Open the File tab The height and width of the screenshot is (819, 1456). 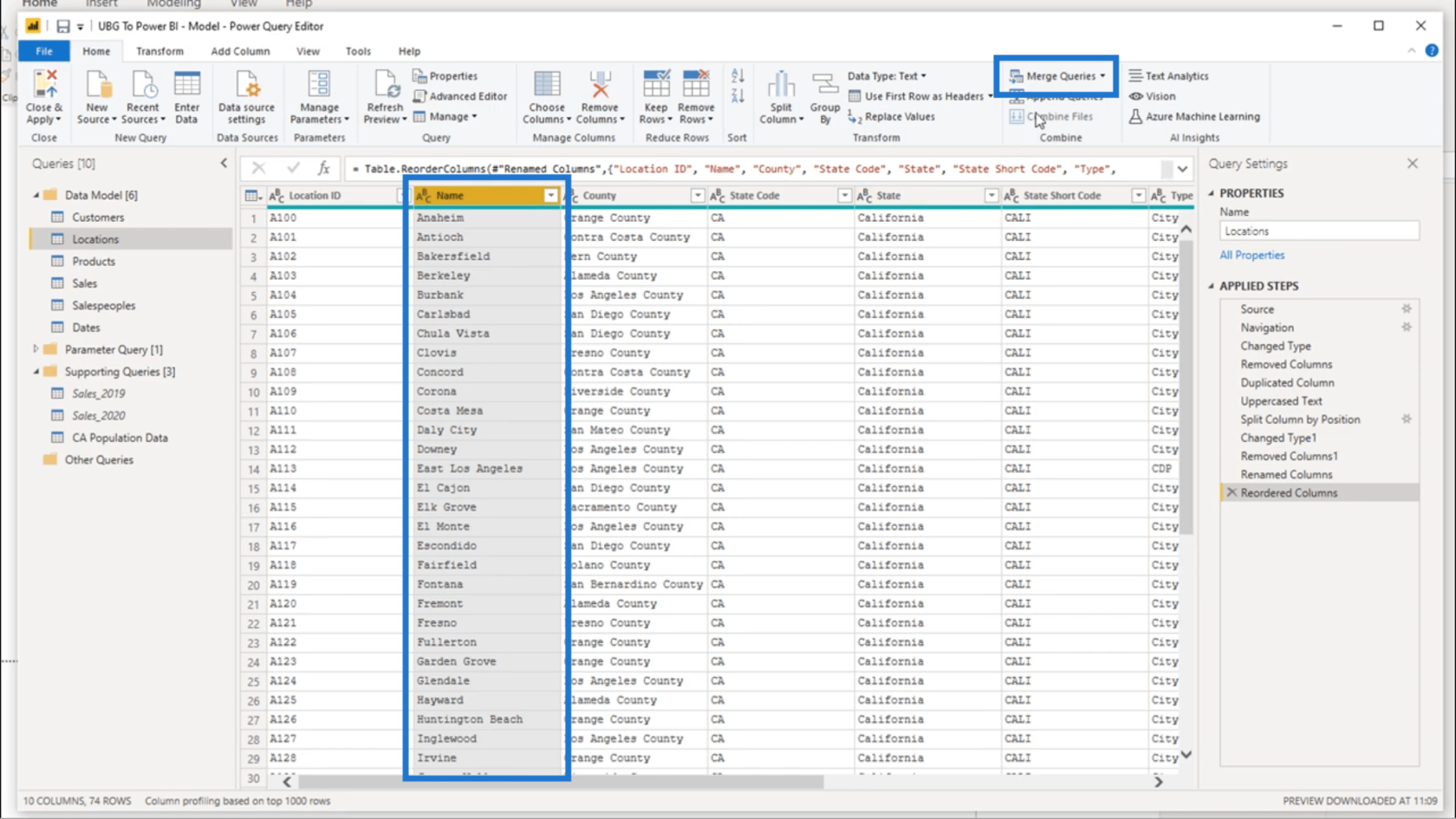44,51
